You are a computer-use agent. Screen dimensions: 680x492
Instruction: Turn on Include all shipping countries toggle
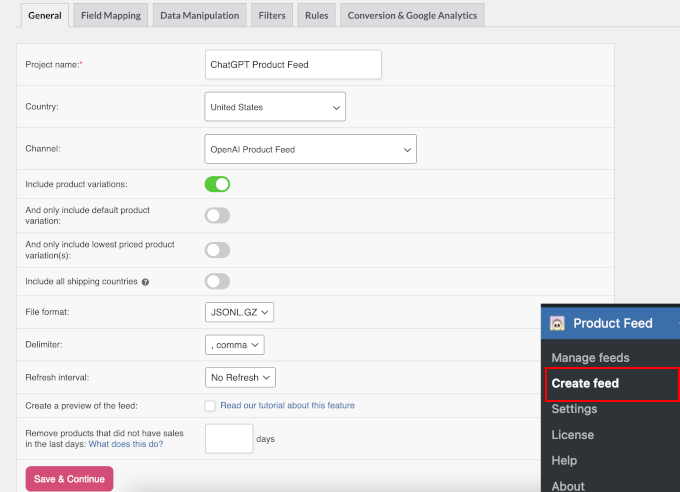(x=217, y=282)
